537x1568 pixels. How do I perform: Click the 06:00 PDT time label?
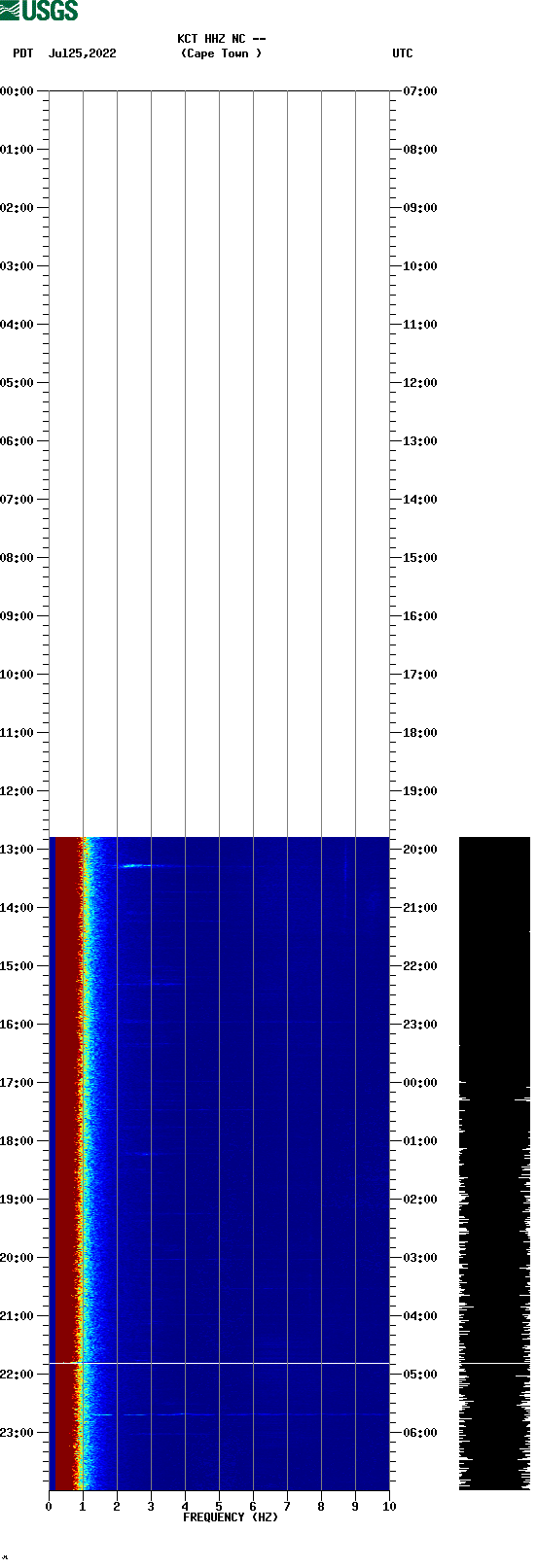(x=18, y=441)
